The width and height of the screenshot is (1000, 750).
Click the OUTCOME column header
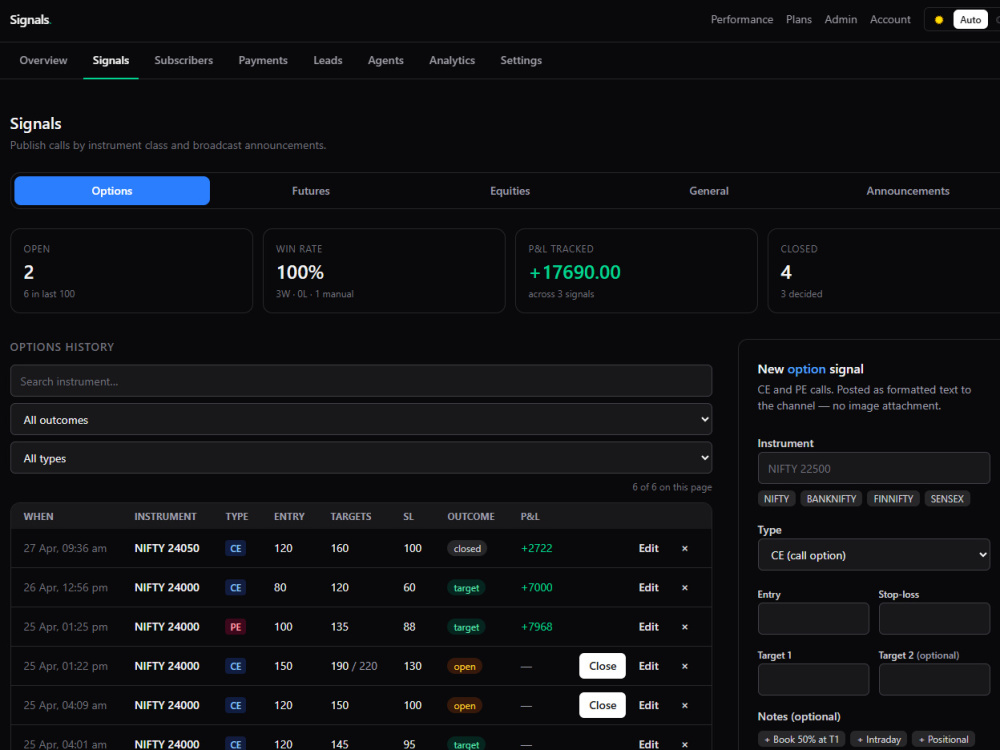(471, 517)
